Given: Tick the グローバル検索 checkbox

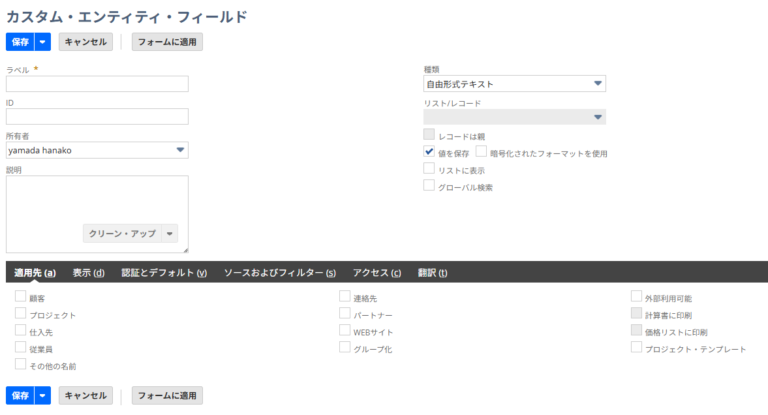Looking at the screenshot, I should (x=429, y=186).
